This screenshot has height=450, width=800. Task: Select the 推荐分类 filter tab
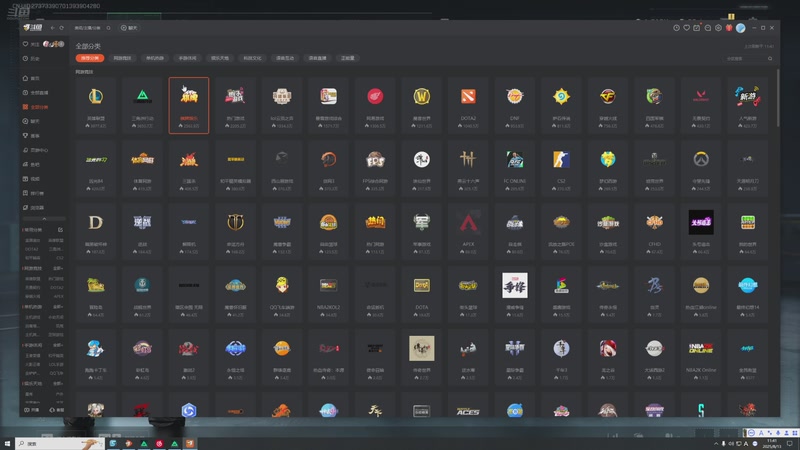(x=90, y=58)
